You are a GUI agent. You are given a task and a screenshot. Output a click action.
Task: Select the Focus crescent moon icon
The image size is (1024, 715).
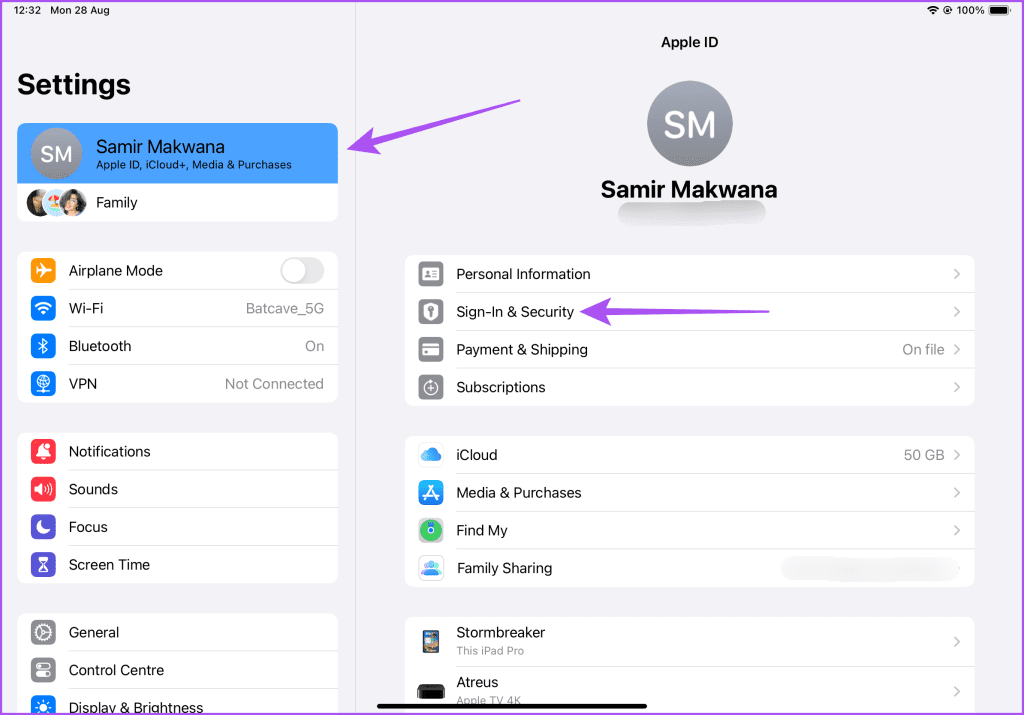pyautogui.click(x=43, y=527)
